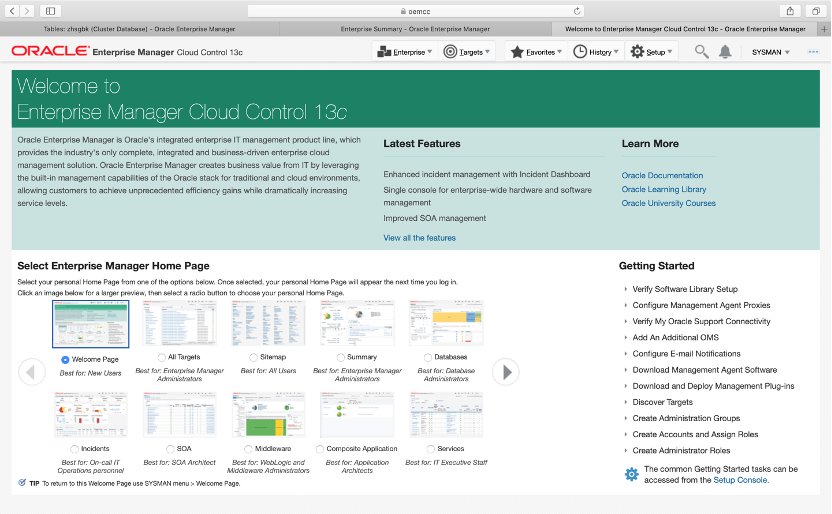Reload page with refresh icon

(x=577, y=11)
